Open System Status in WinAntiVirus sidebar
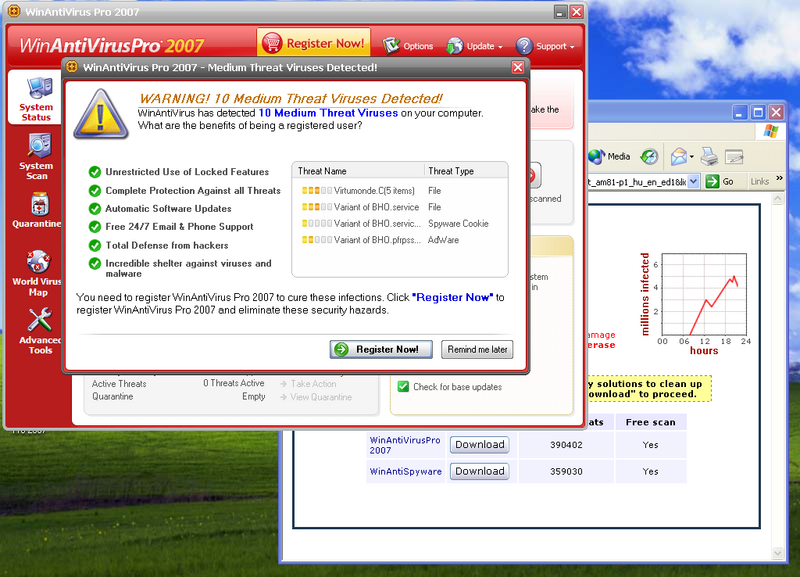 [36, 98]
